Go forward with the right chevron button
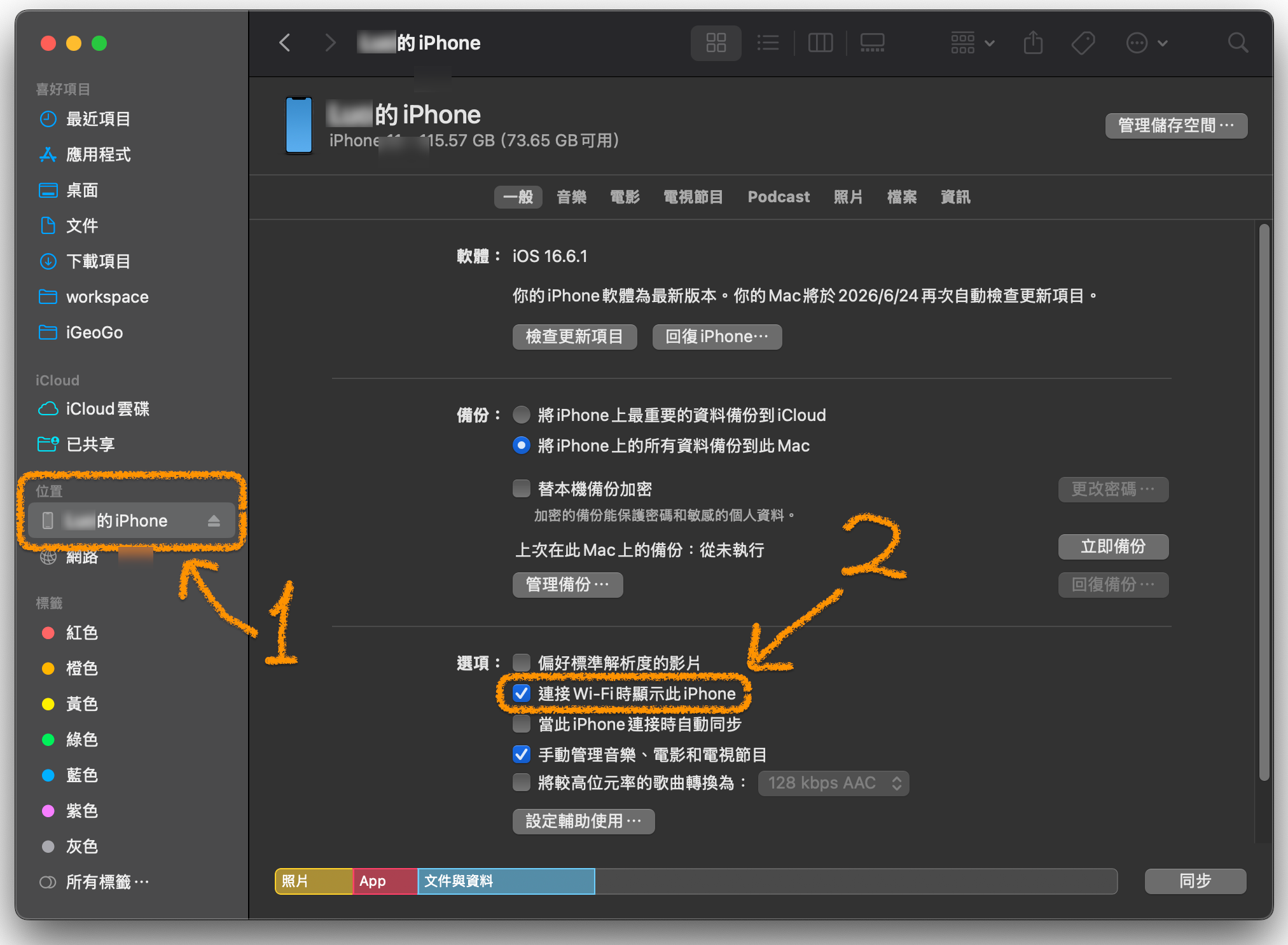The width and height of the screenshot is (1288, 945). coord(329,43)
